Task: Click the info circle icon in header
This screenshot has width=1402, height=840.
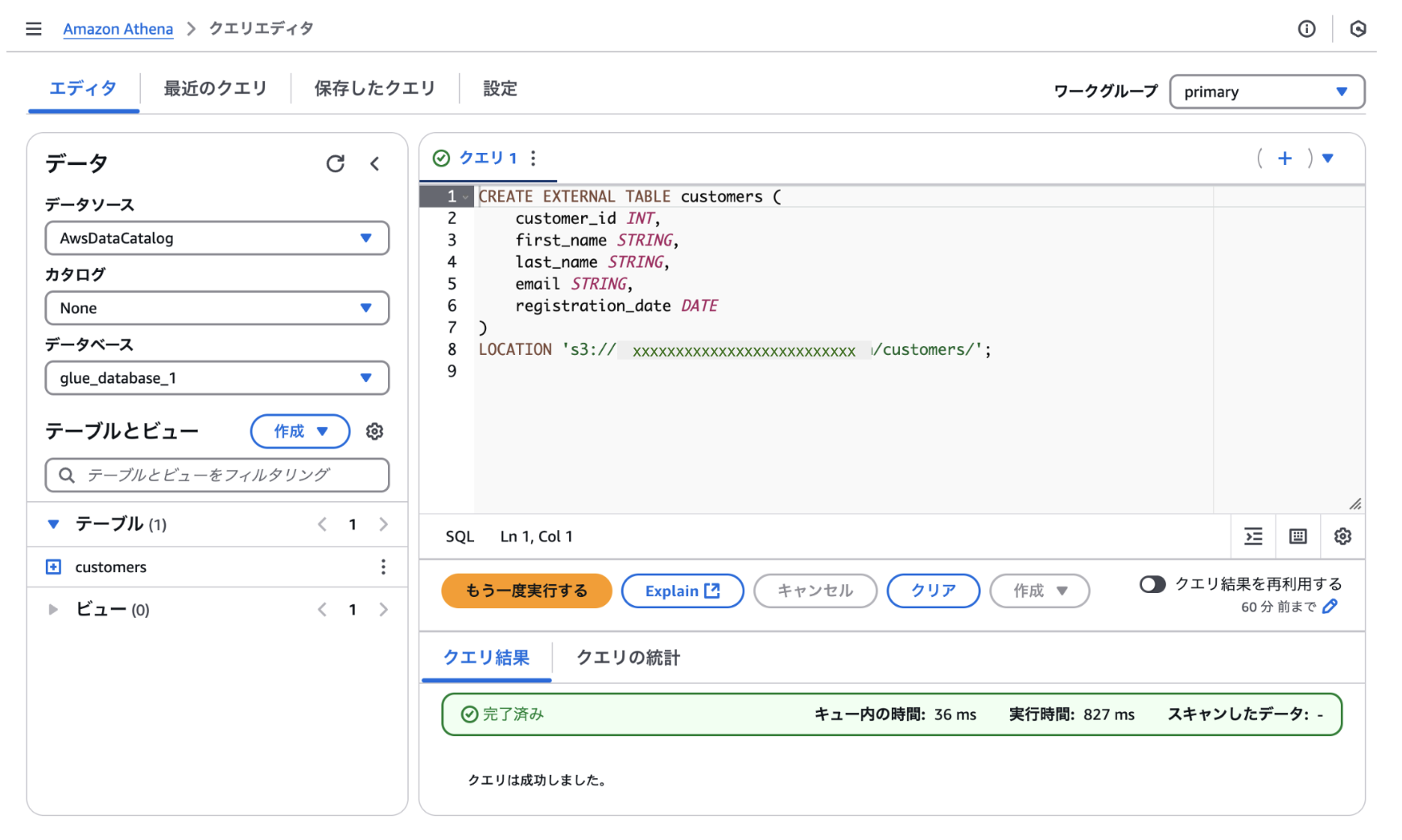Action: (x=1306, y=29)
